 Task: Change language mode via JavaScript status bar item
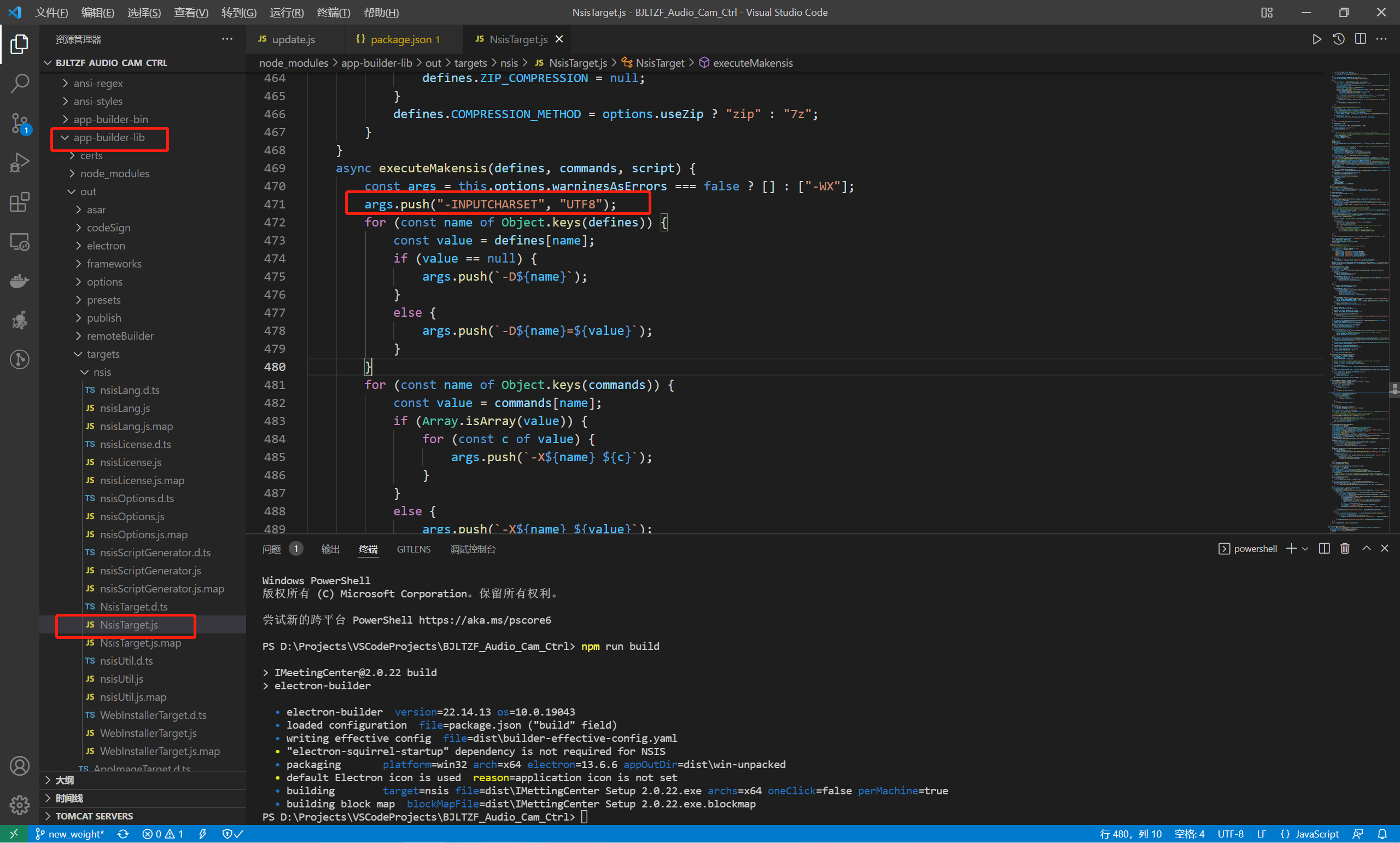coord(1317,833)
